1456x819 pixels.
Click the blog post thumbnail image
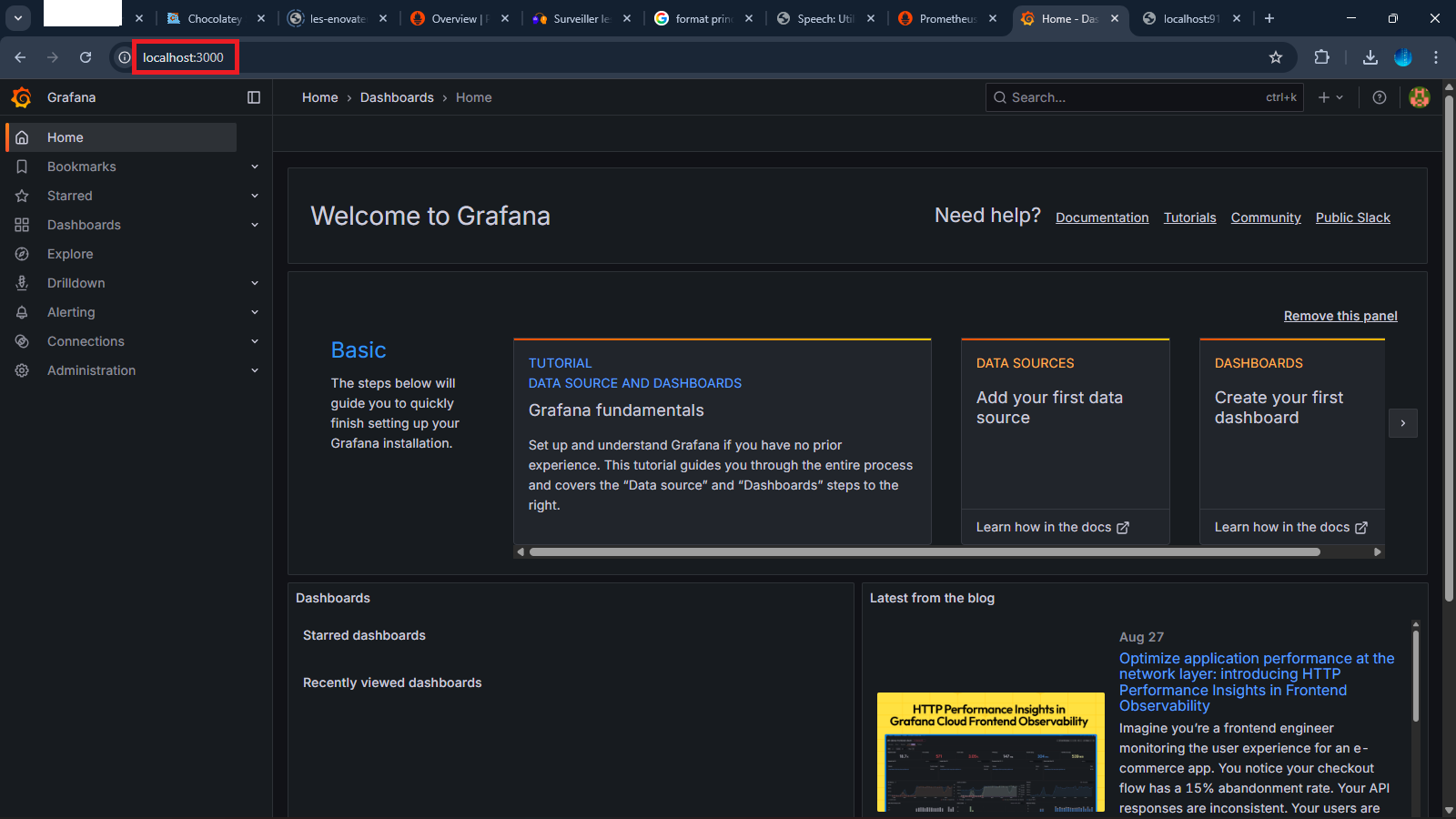[991, 753]
